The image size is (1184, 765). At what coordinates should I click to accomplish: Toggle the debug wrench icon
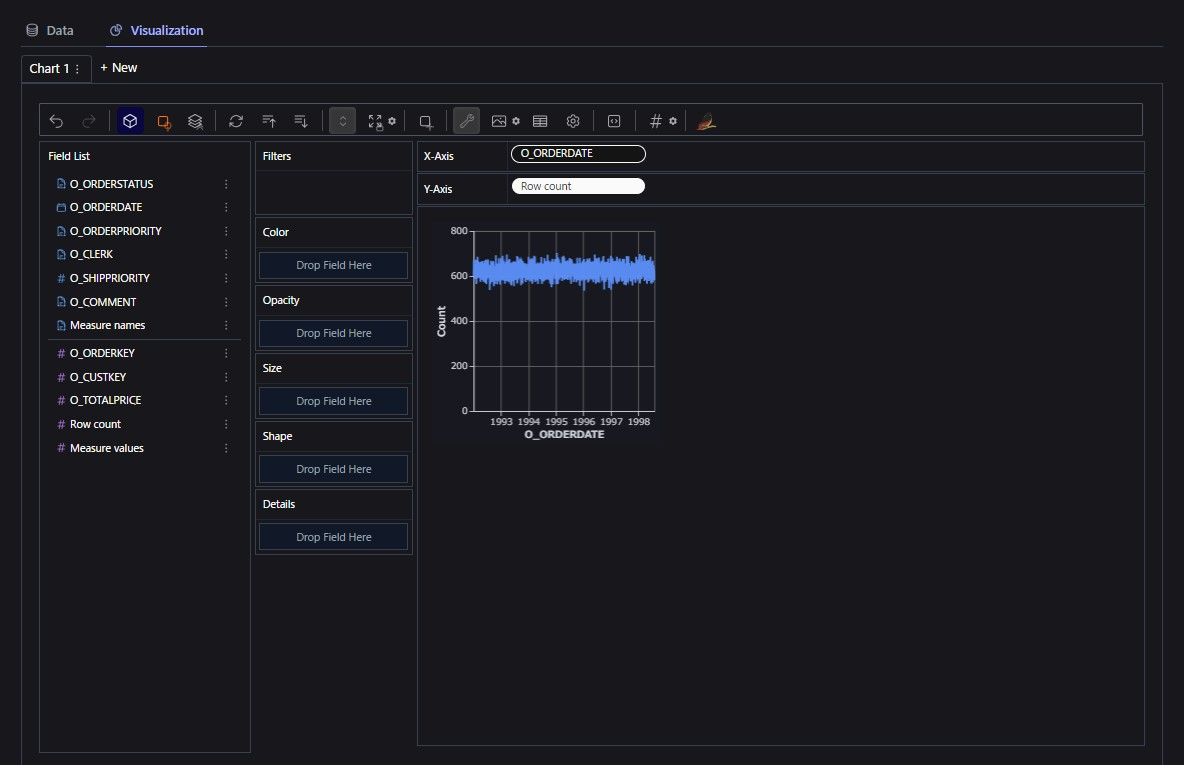pos(467,121)
